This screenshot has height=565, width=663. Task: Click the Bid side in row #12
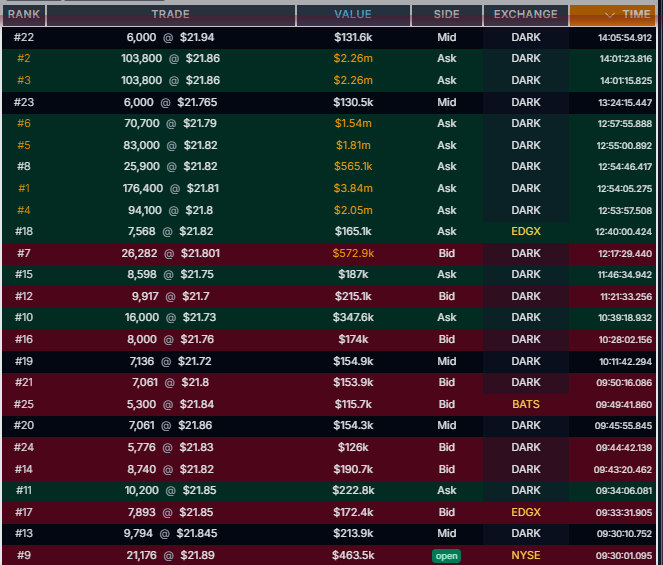click(x=447, y=296)
